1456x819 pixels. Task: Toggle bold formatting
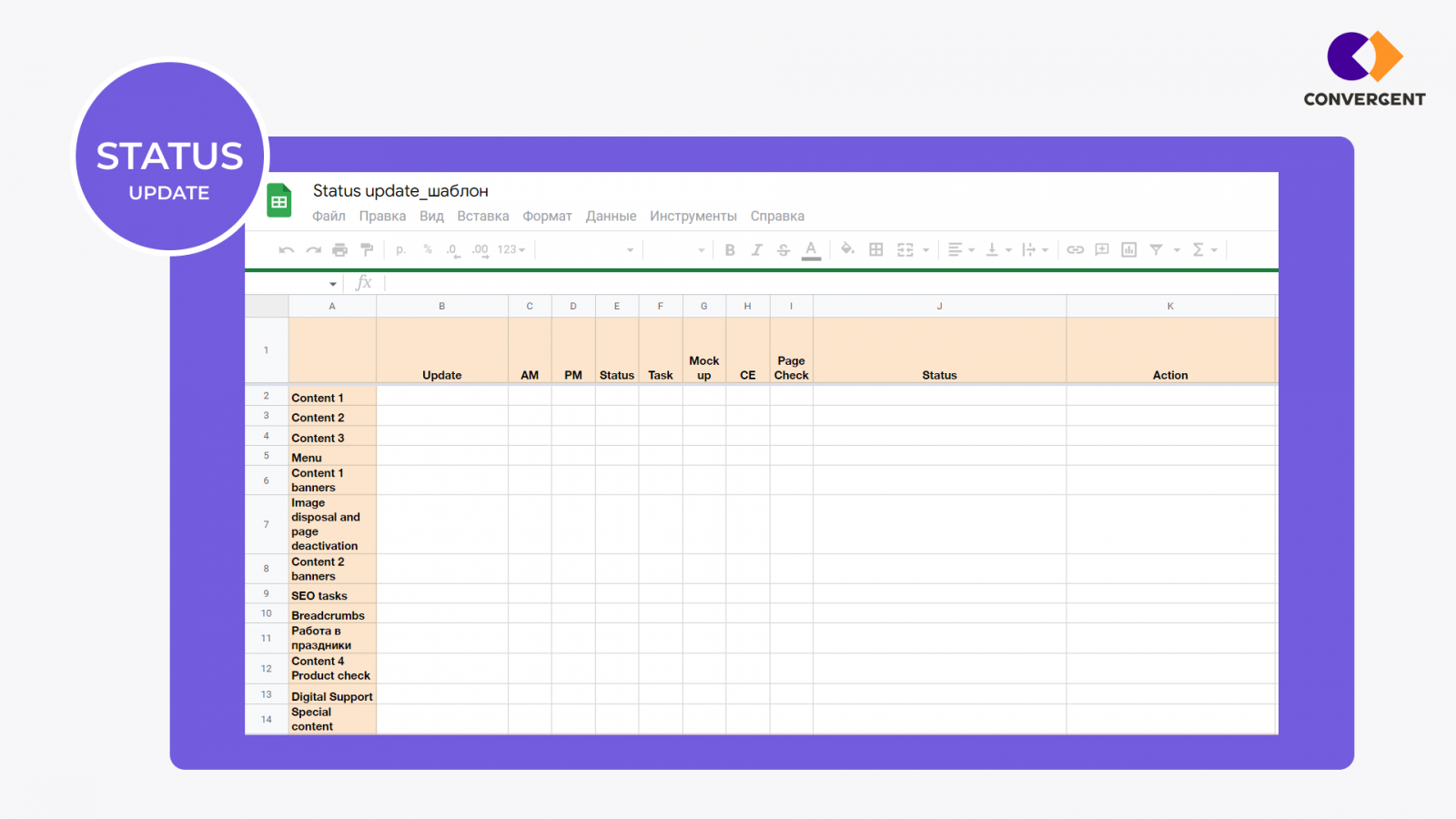pos(730,250)
